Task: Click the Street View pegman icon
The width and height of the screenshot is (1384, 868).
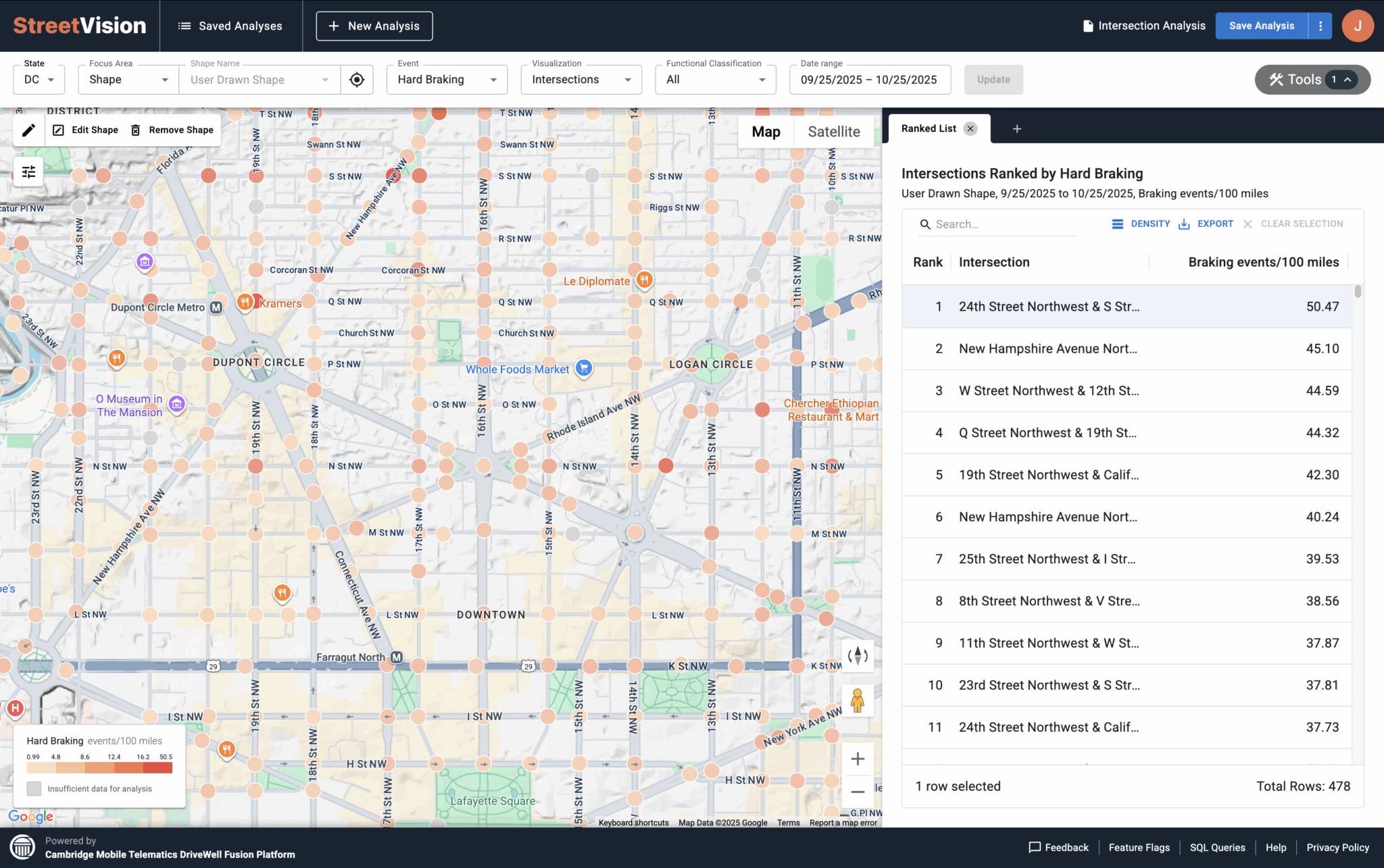Action: pyautogui.click(x=857, y=700)
